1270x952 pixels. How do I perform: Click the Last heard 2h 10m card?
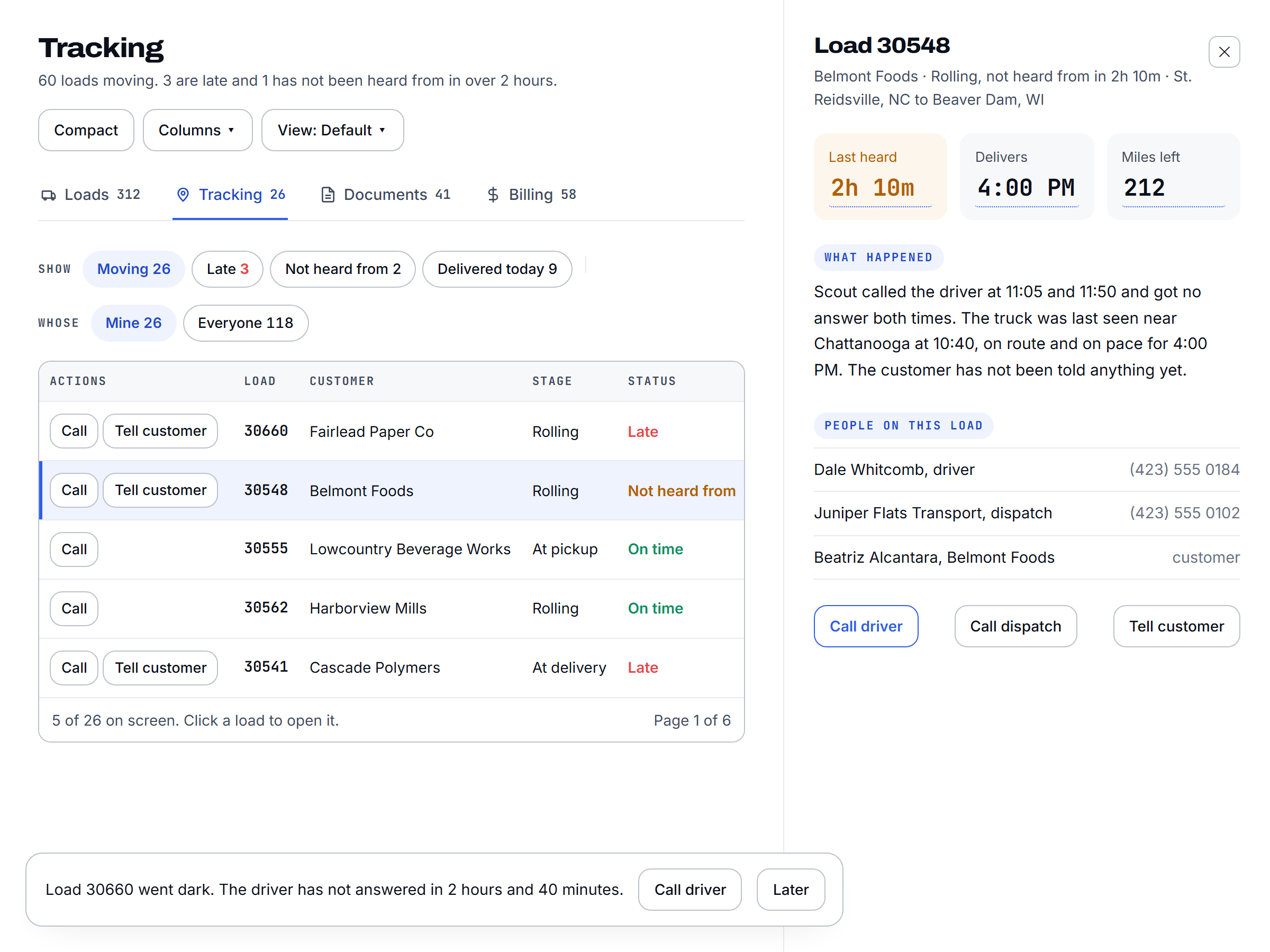(880, 177)
